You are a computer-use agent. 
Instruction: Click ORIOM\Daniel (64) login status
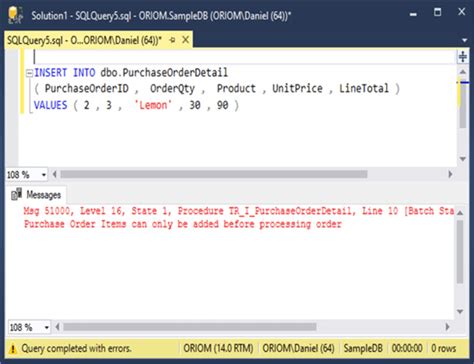pyautogui.click(x=298, y=348)
